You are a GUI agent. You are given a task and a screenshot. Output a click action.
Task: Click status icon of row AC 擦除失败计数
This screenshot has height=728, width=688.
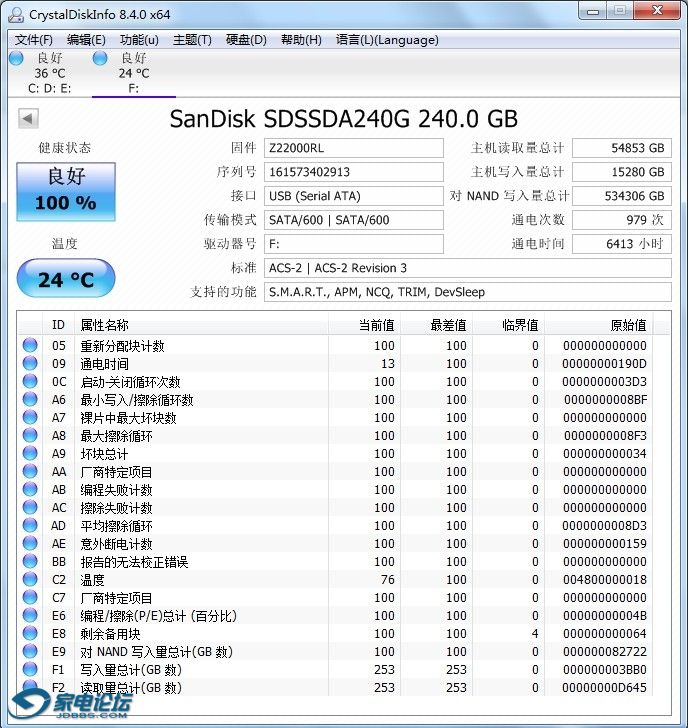coord(30,507)
